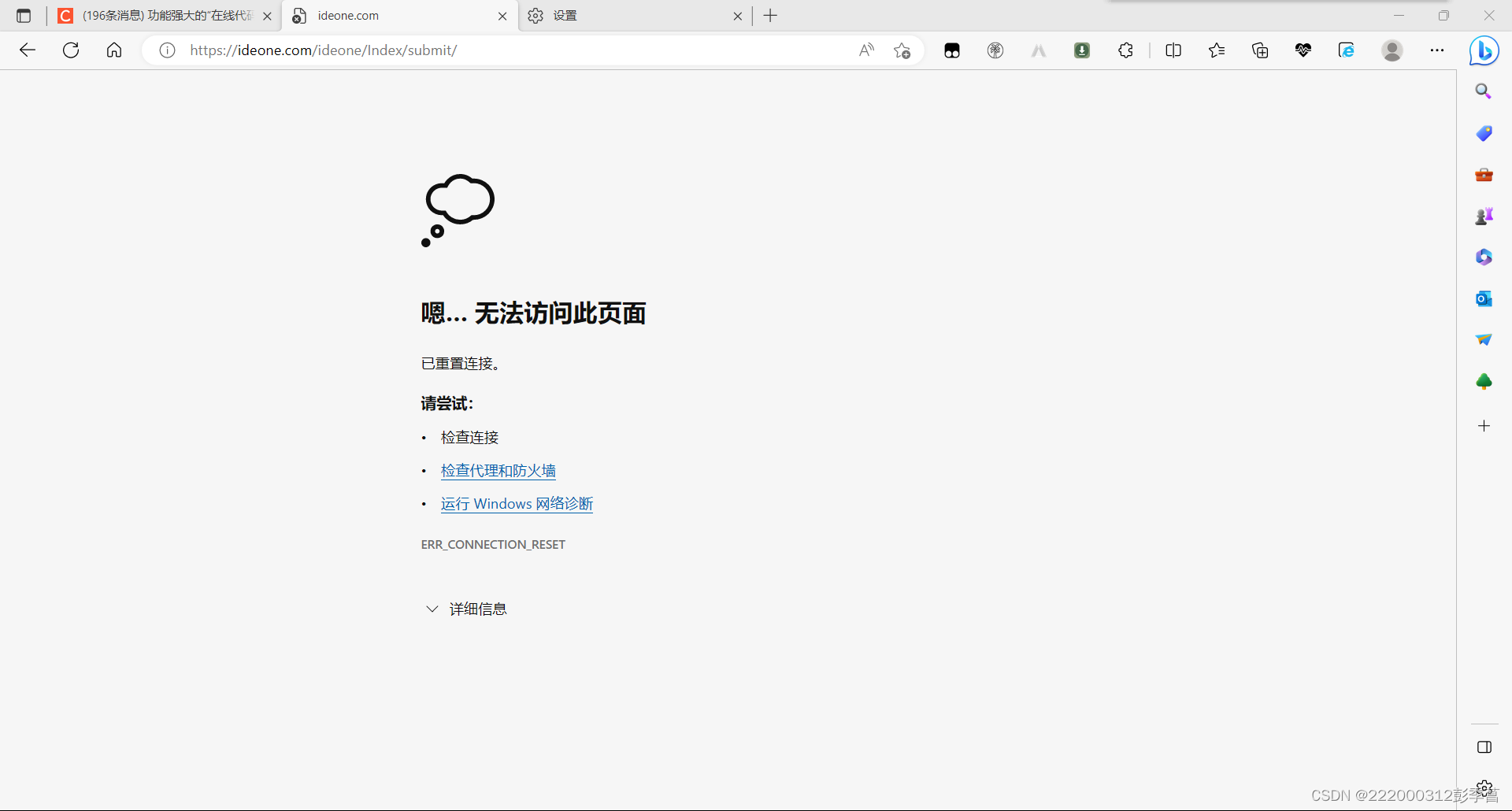Open sidebar Games chess icon
1512x811 pixels.
click(1484, 216)
